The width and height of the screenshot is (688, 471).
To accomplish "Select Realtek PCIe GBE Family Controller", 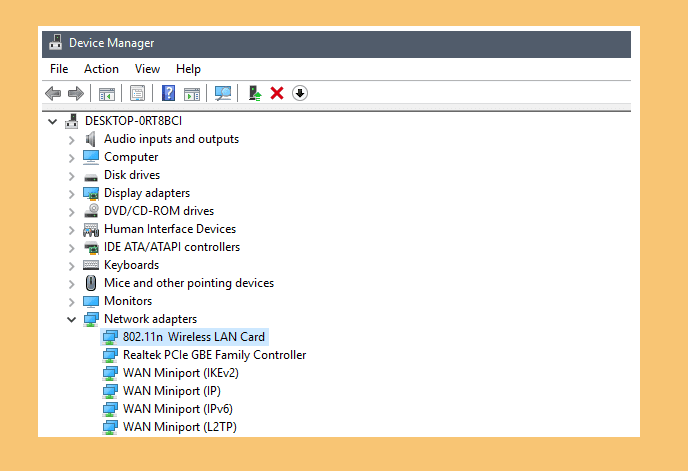I will point(214,355).
